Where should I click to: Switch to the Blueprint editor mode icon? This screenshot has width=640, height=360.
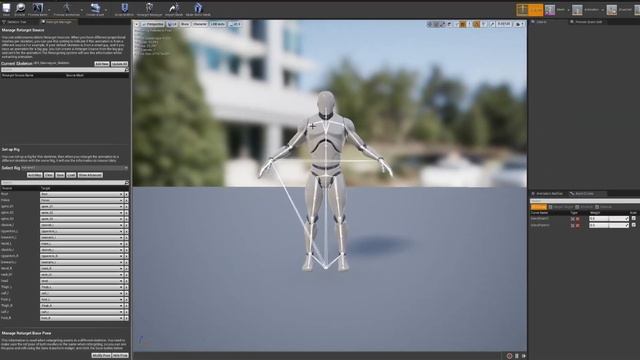[x=611, y=9]
